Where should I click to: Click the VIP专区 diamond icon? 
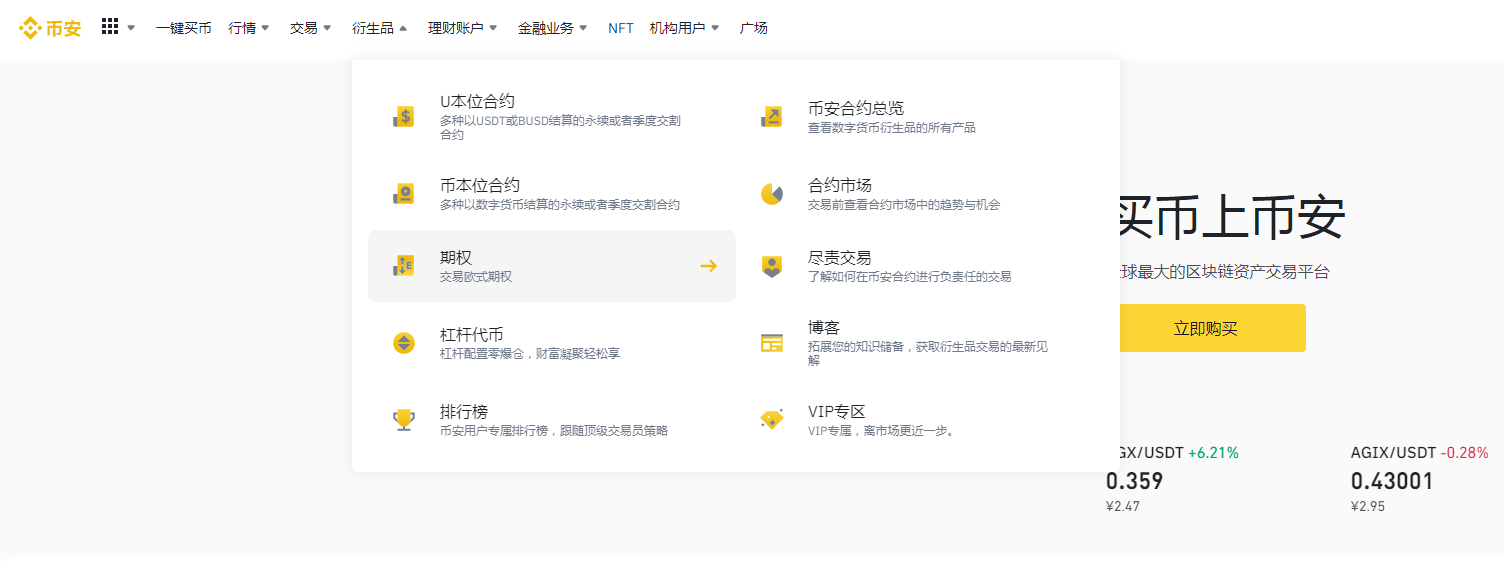click(772, 420)
